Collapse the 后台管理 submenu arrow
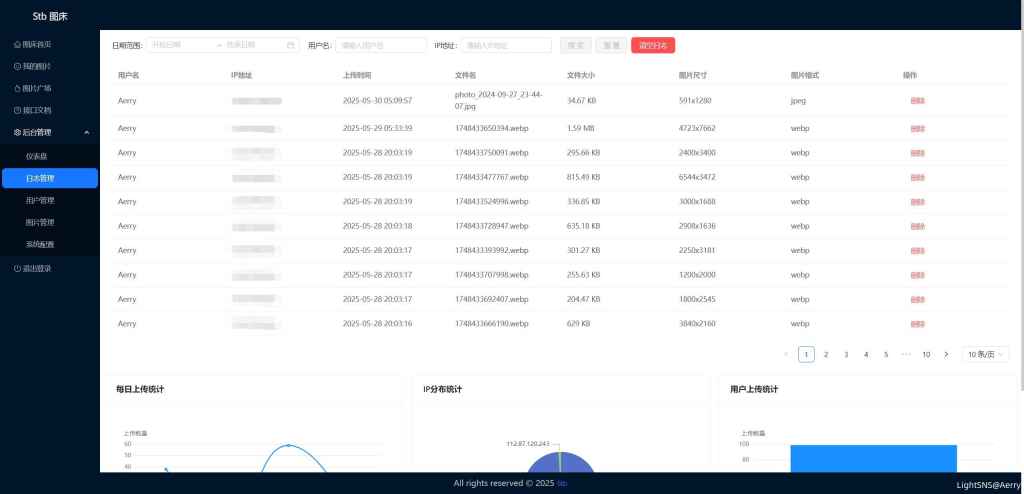The width and height of the screenshot is (1024, 494). click(87, 133)
